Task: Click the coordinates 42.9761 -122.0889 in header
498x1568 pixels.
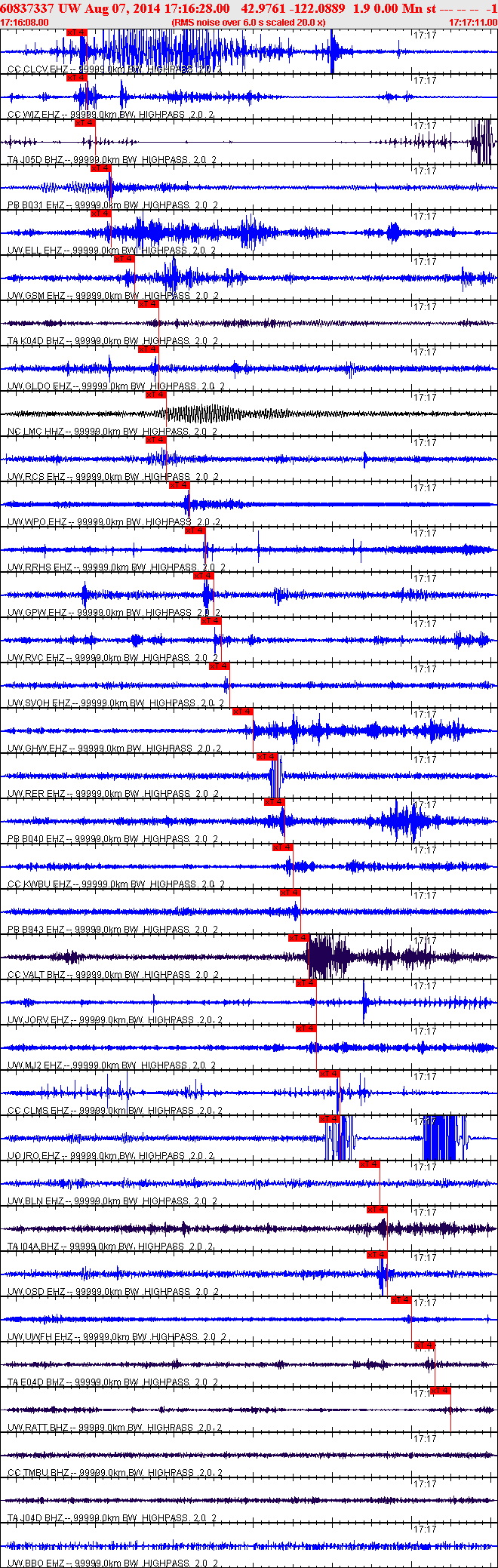Action: [293, 8]
